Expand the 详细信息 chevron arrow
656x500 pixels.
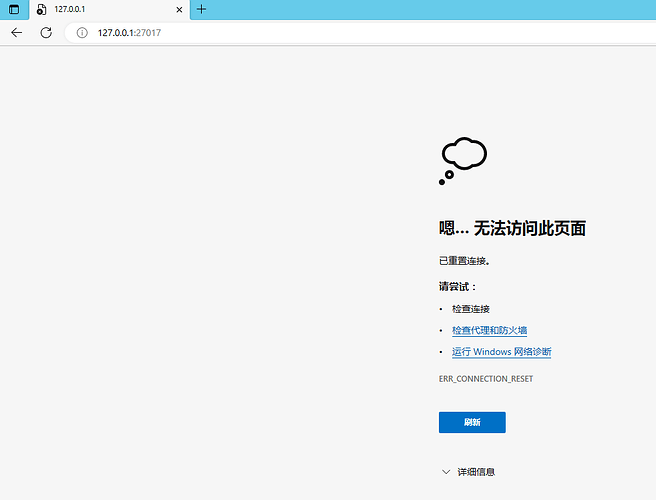445,471
